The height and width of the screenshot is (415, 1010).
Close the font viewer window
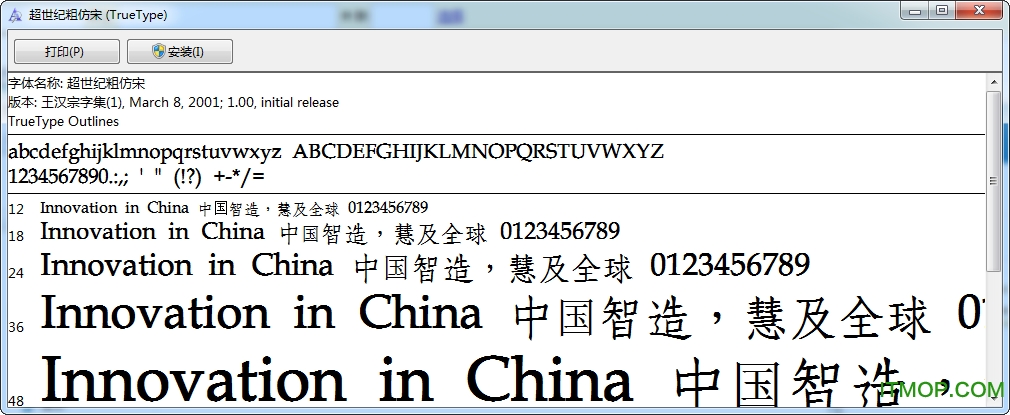pos(979,10)
